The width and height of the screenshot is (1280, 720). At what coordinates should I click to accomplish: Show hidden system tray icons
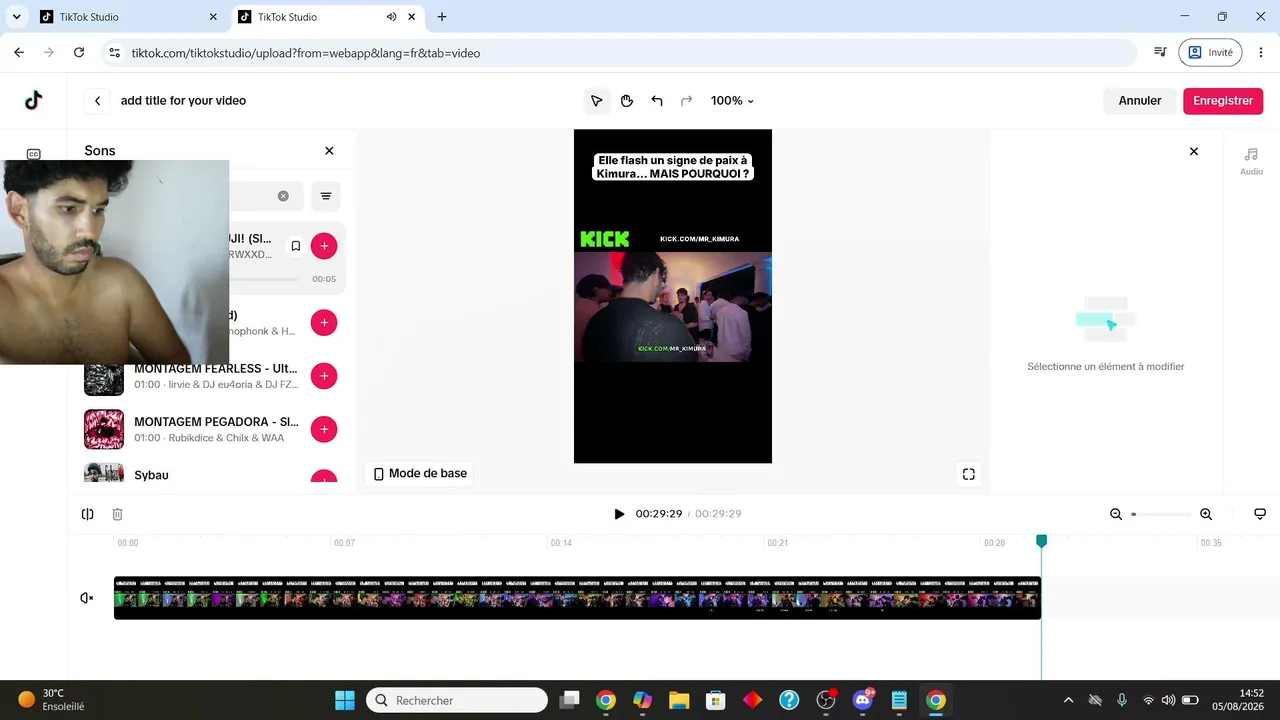[1068, 700]
